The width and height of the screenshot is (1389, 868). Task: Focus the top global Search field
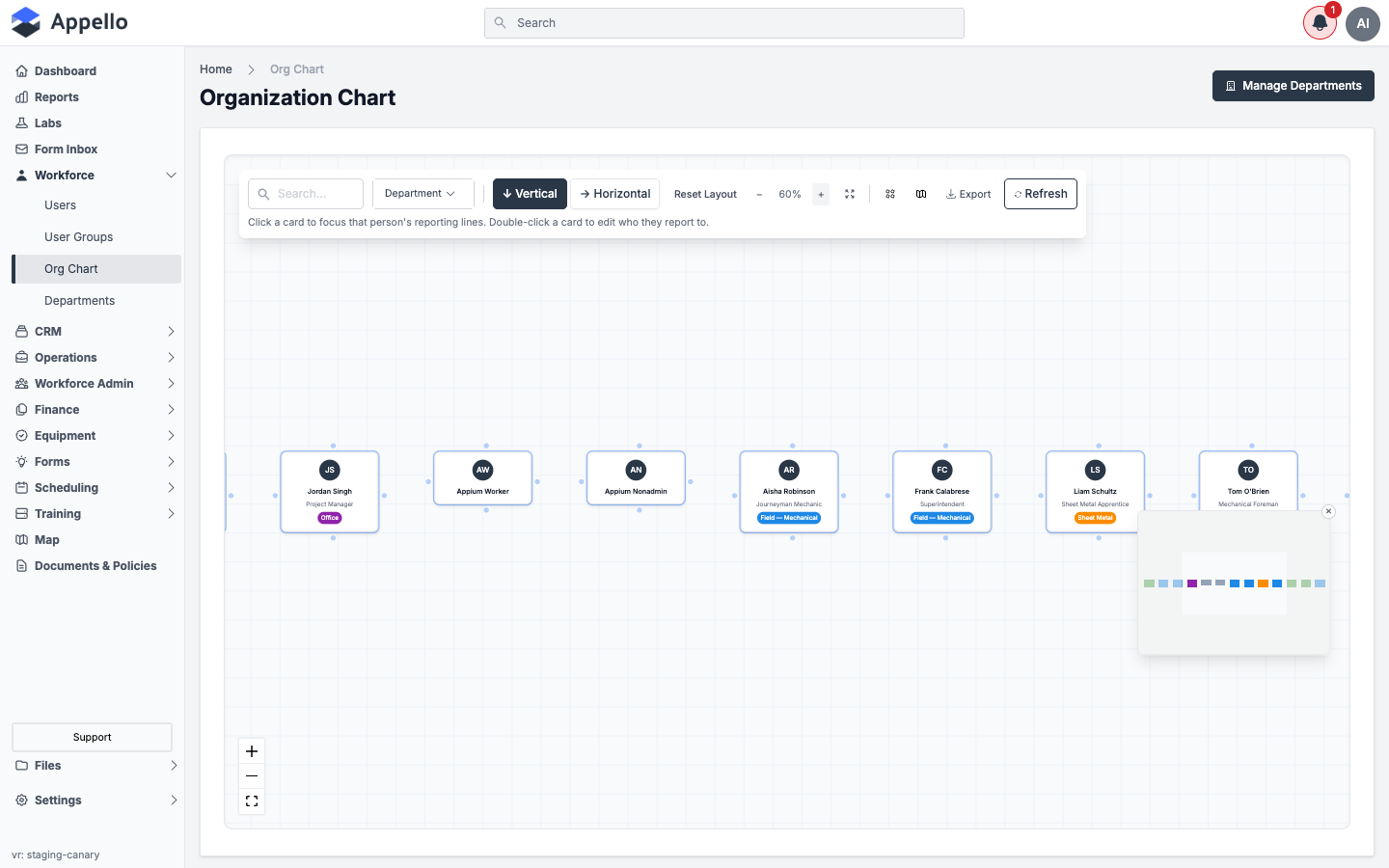[x=723, y=23]
